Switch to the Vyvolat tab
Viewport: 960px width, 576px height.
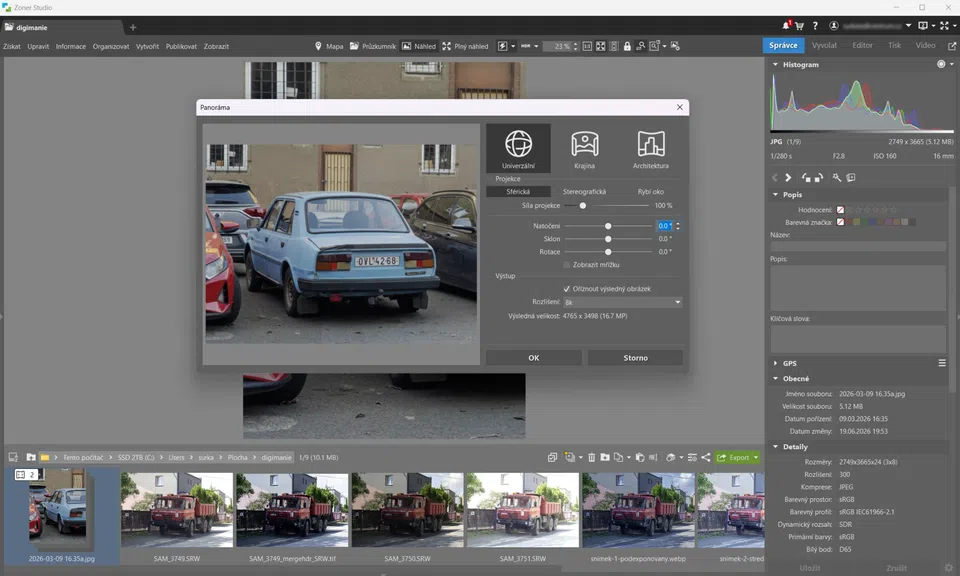click(x=824, y=45)
